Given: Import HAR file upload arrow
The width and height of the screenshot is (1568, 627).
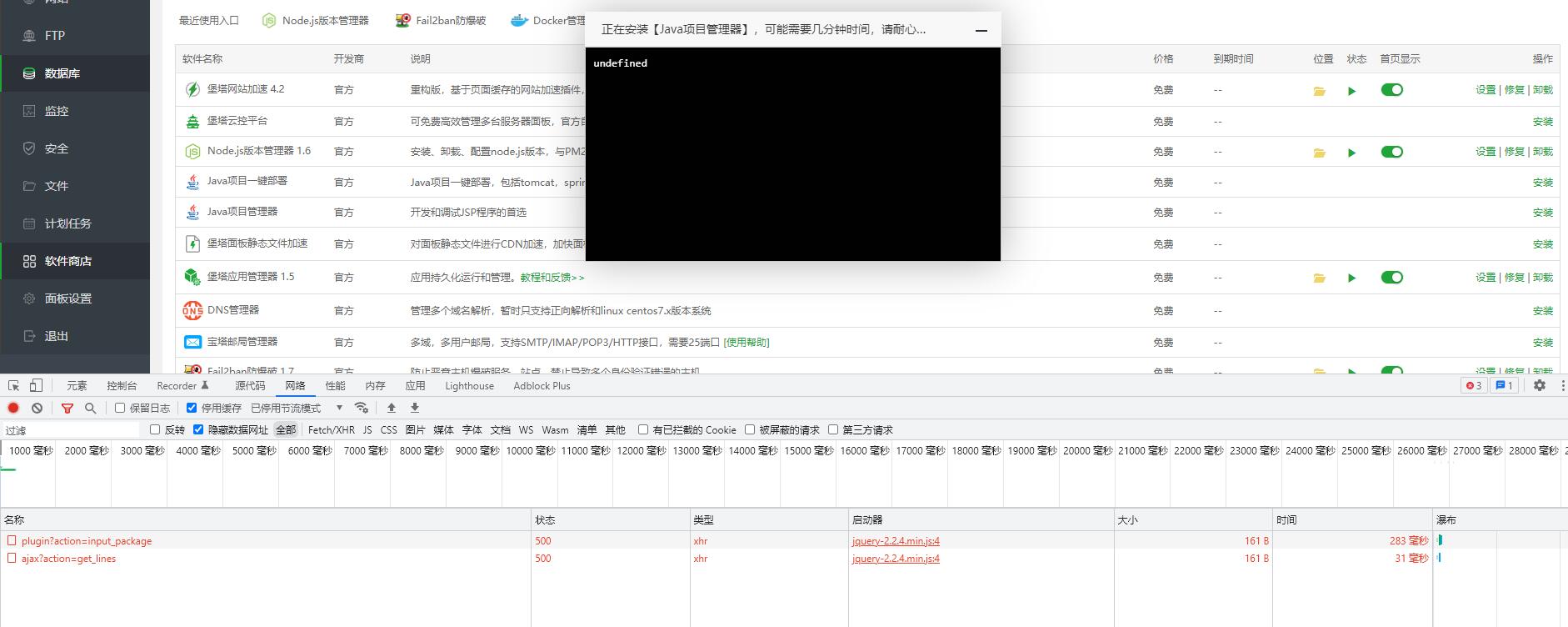Looking at the screenshot, I should (391, 408).
